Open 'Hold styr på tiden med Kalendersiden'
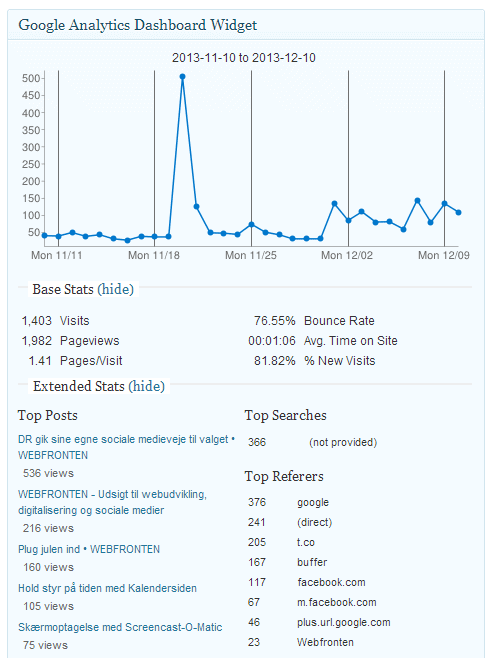This screenshot has width=492, height=658. click(x=107, y=588)
